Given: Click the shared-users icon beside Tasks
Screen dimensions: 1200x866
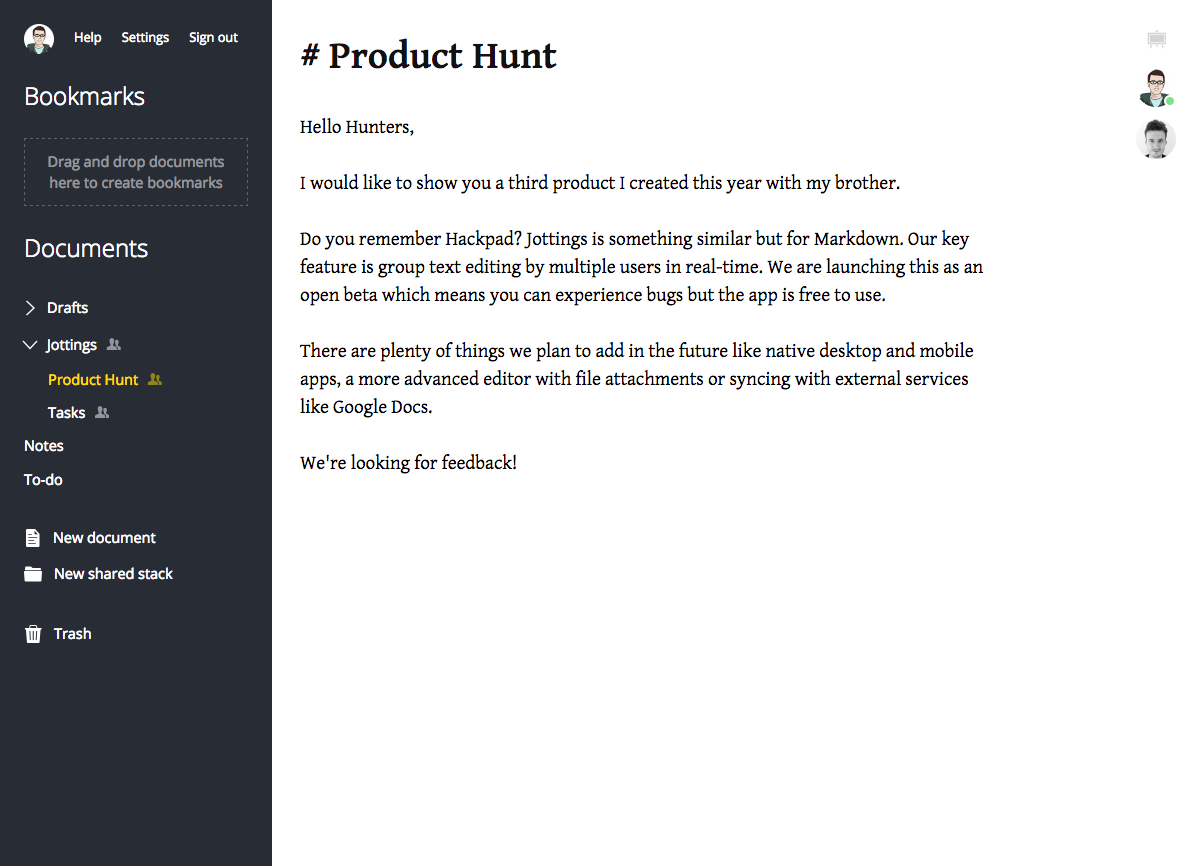Looking at the screenshot, I should click(x=102, y=413).
